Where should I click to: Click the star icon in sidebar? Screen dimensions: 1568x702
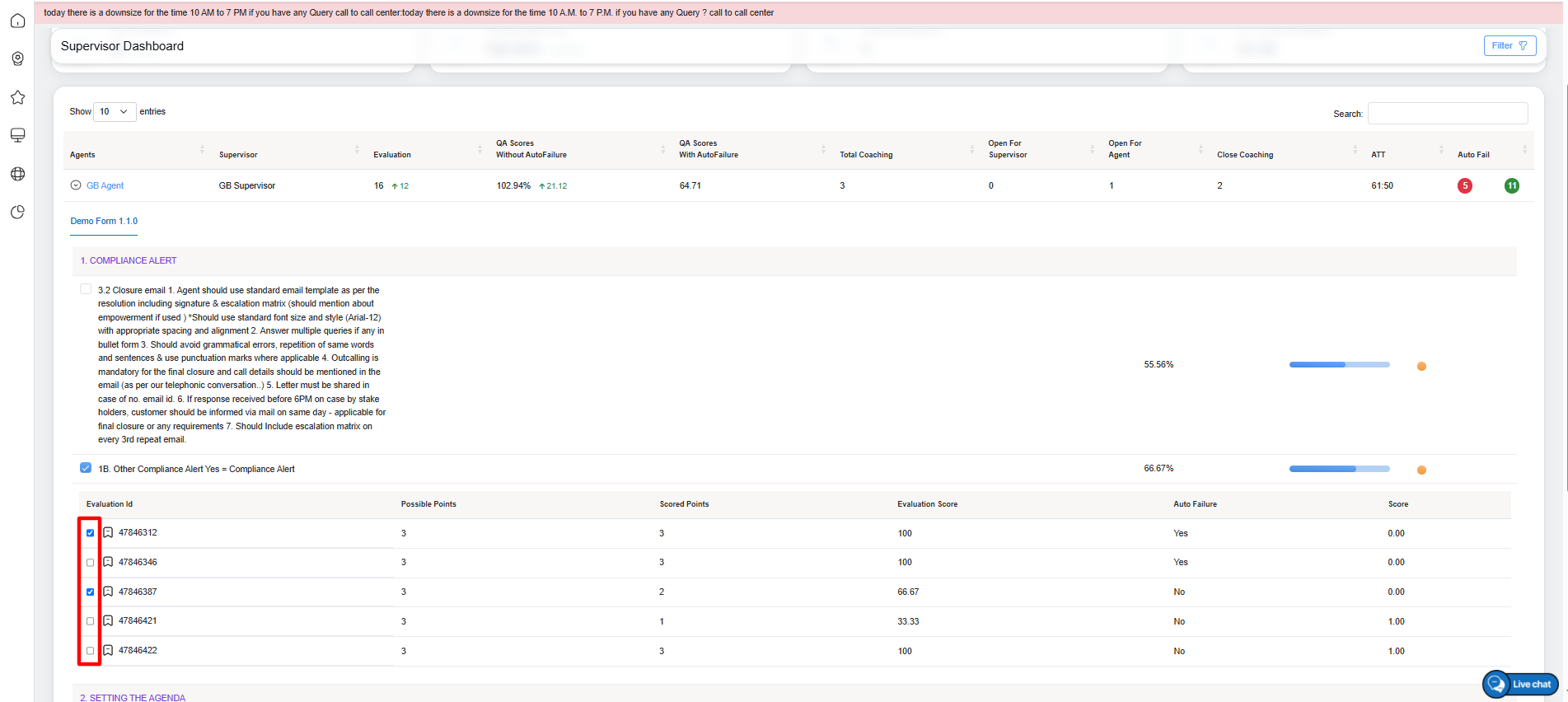tap(17, 97)
